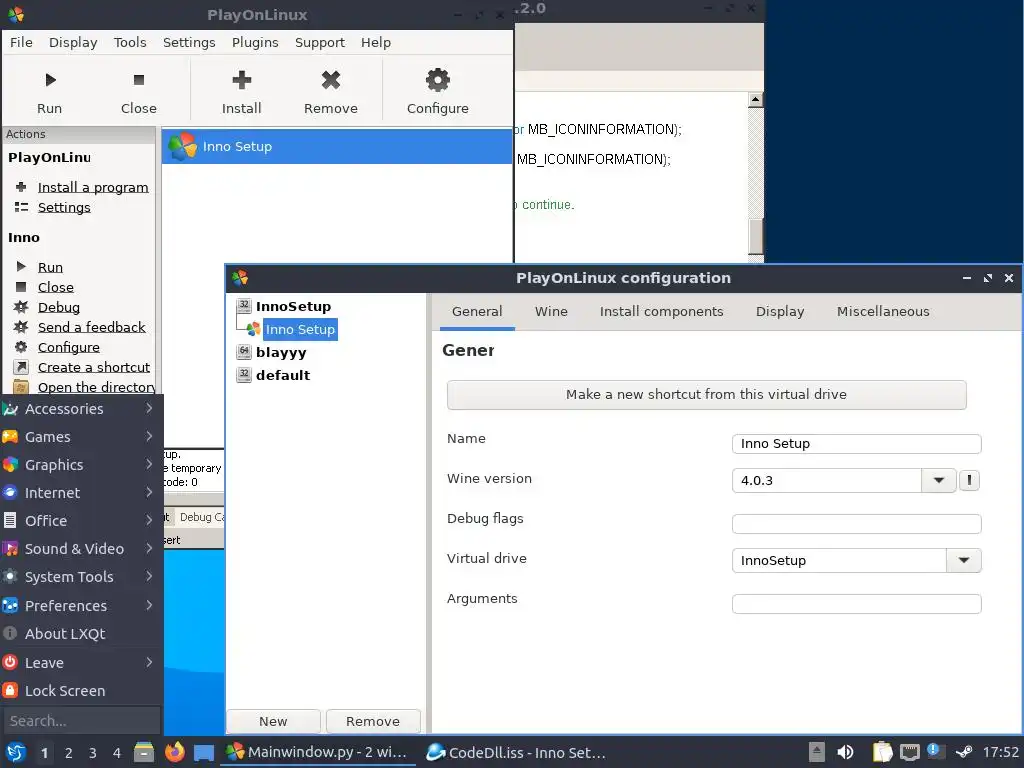This screenshot has width=1024, height=768.
Task: Expand the System Tools submenu
Action: tap(80, 577)
